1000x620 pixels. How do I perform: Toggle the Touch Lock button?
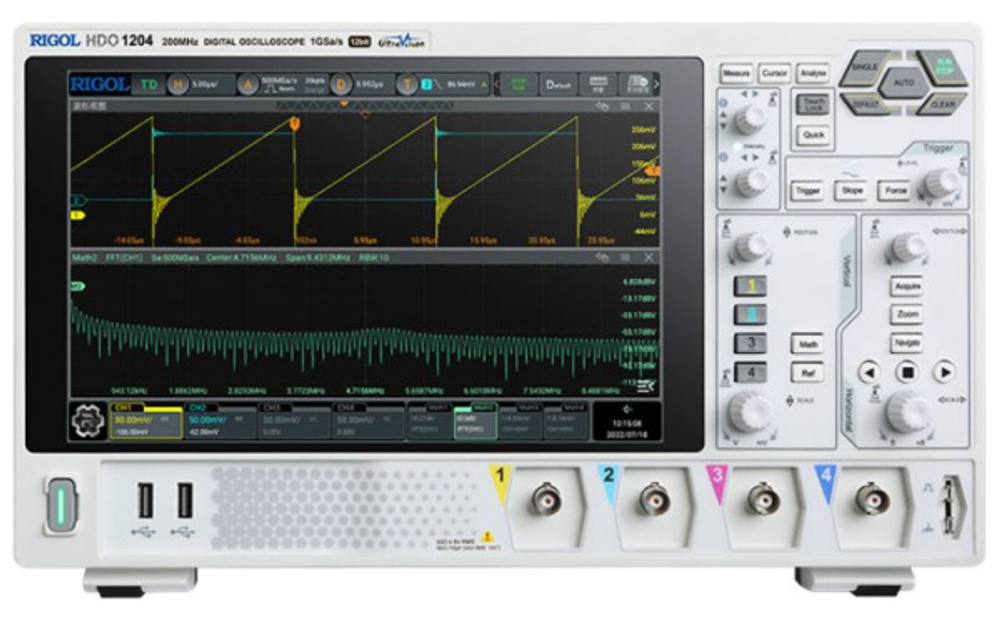click(x=813, y=104)
